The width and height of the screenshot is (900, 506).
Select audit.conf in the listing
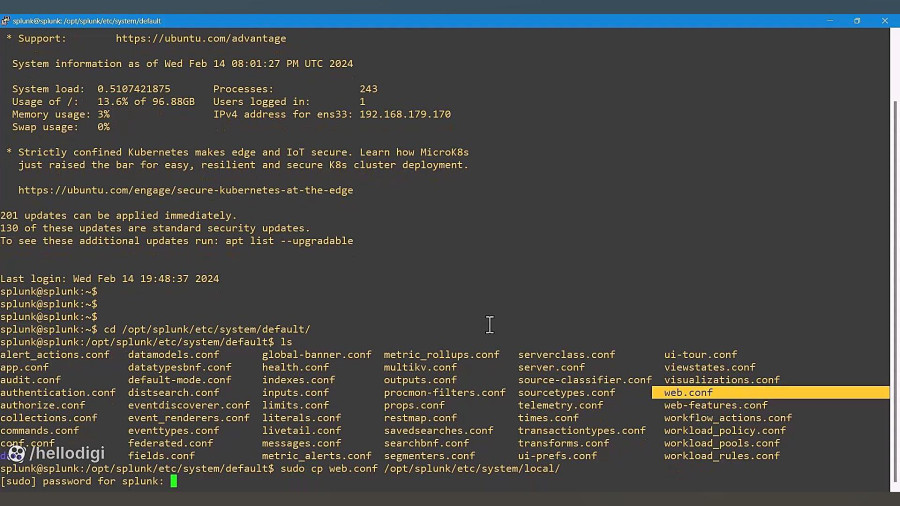tap(30, 380)
